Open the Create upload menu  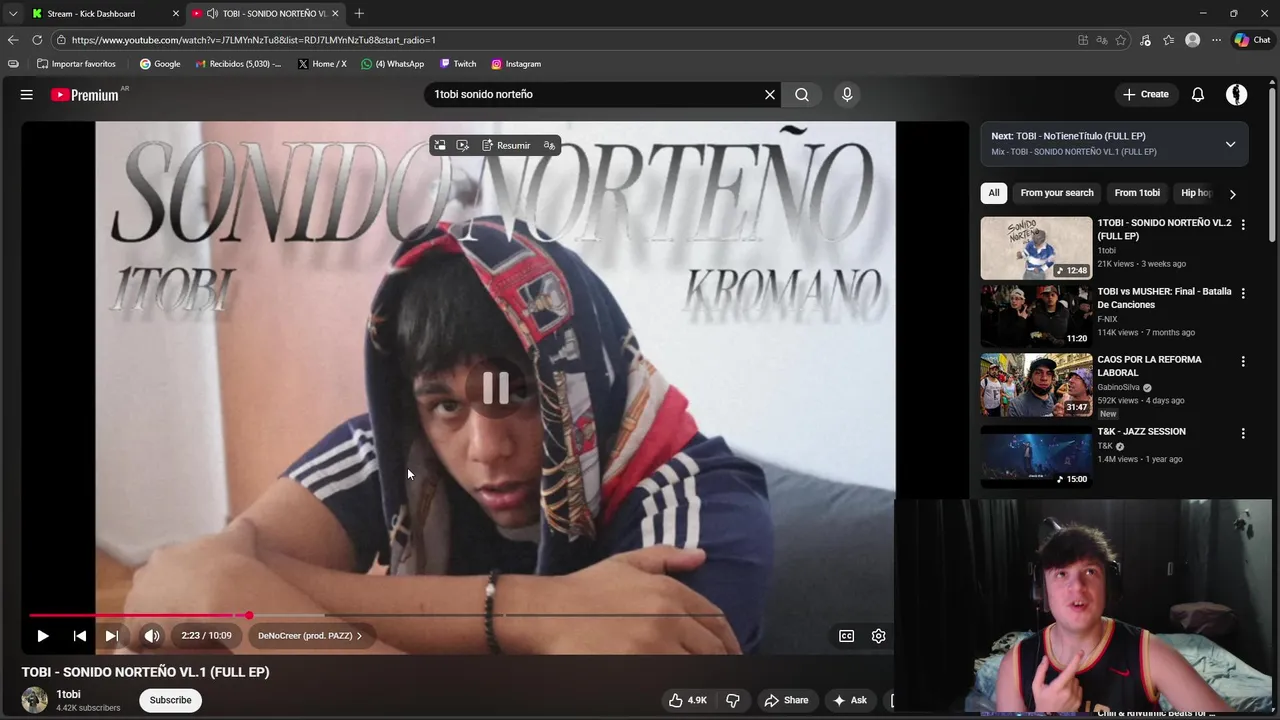(1146, 94)
